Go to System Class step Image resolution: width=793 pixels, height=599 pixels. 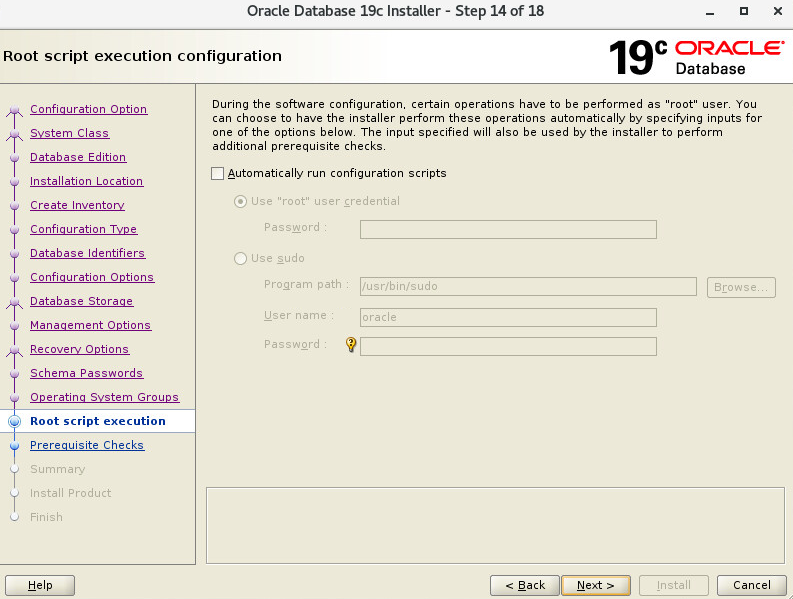(69, 133)
